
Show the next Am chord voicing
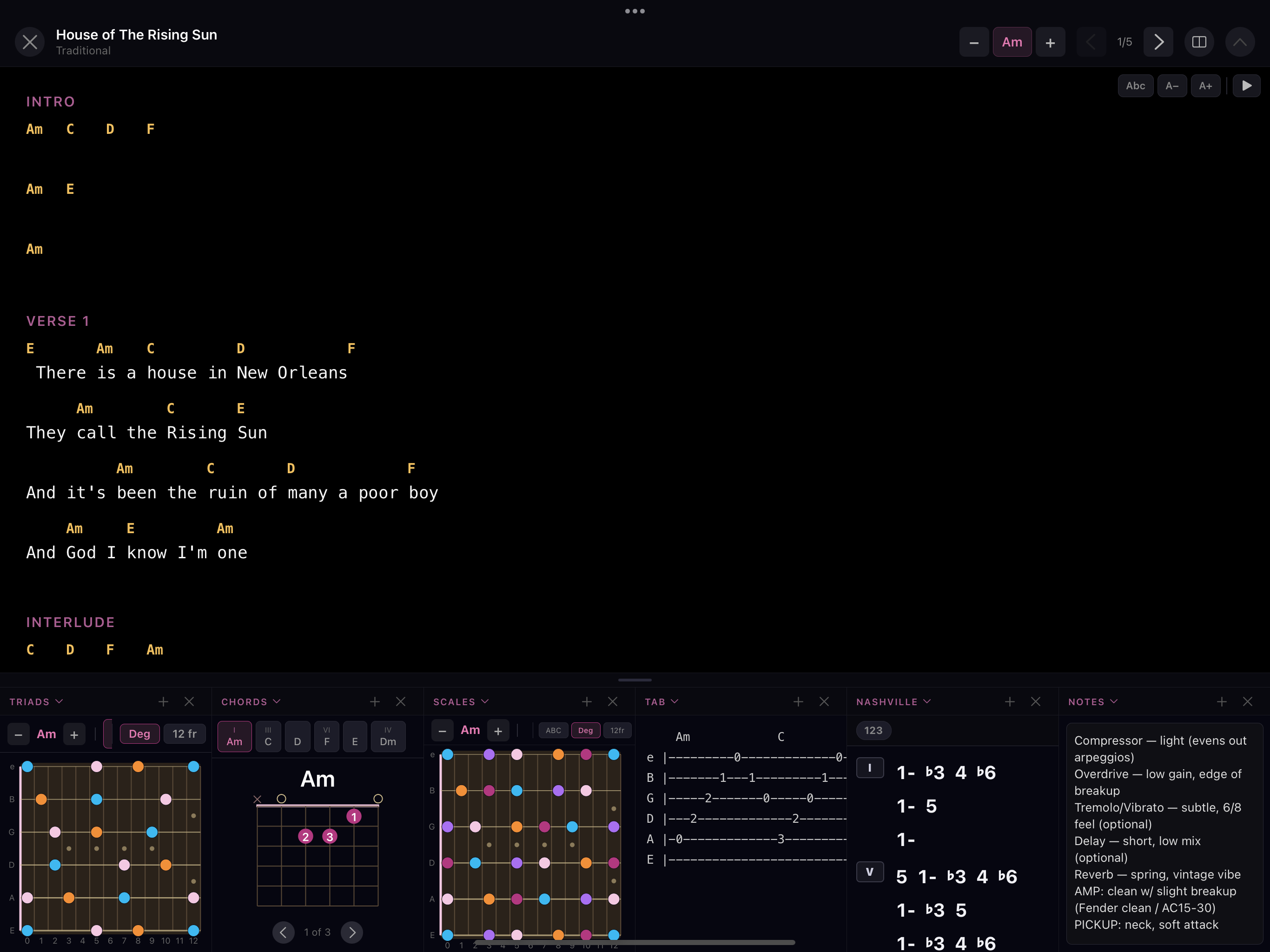point(352,932)
